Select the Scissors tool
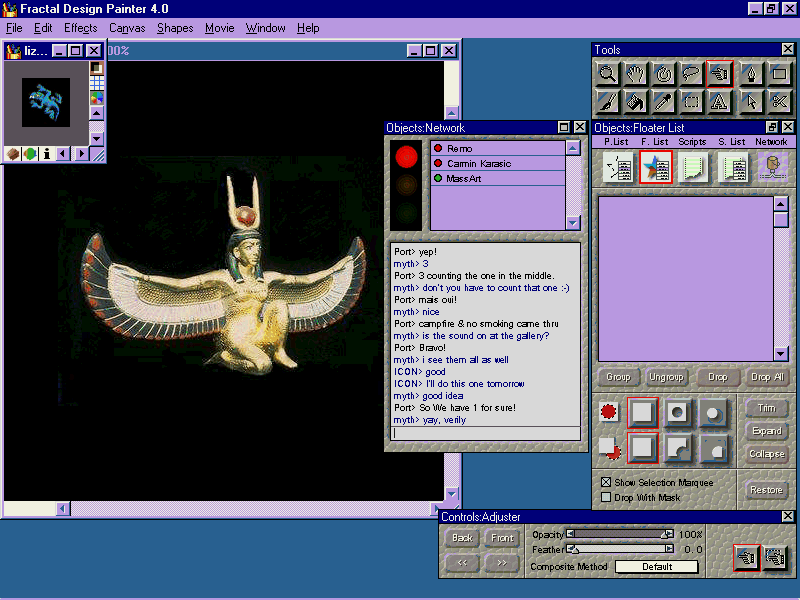 pyautogui.click(x=779, y=102)
